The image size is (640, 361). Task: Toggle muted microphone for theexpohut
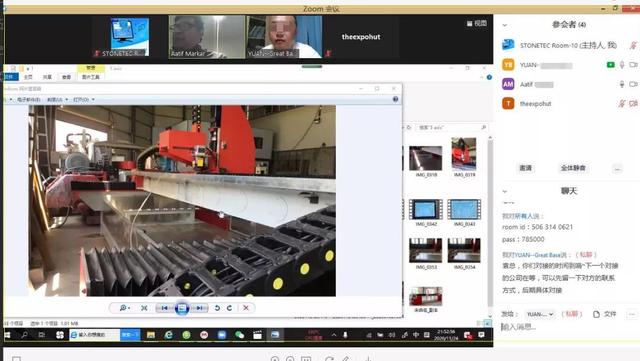pos(622,104)
